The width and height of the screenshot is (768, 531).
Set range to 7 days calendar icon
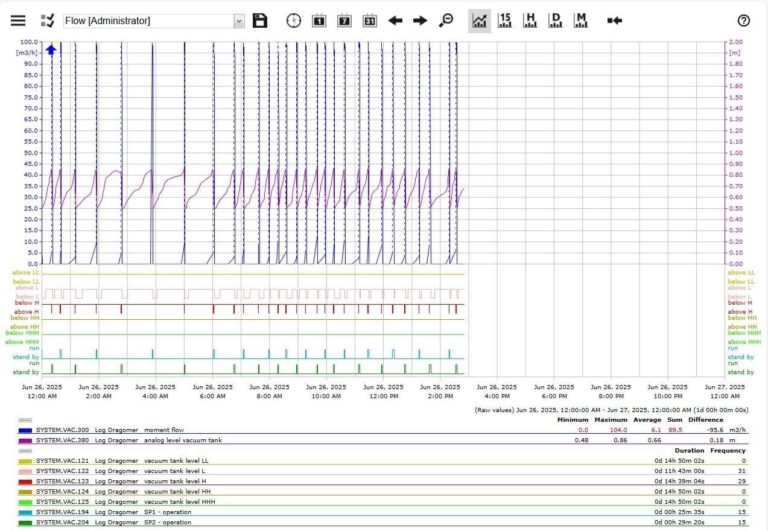[x=344, y=20]
